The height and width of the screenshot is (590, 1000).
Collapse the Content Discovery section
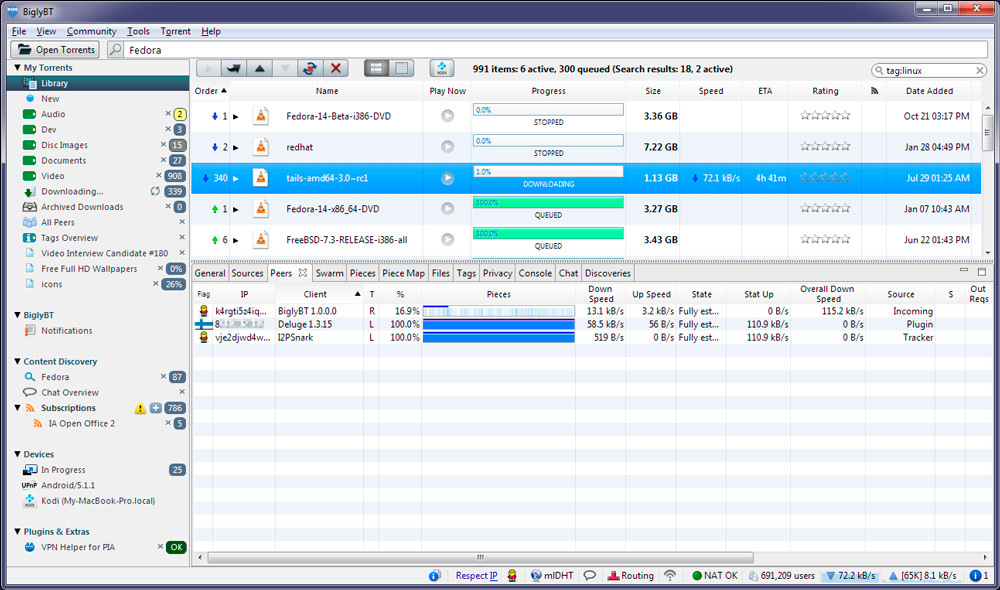16,361
